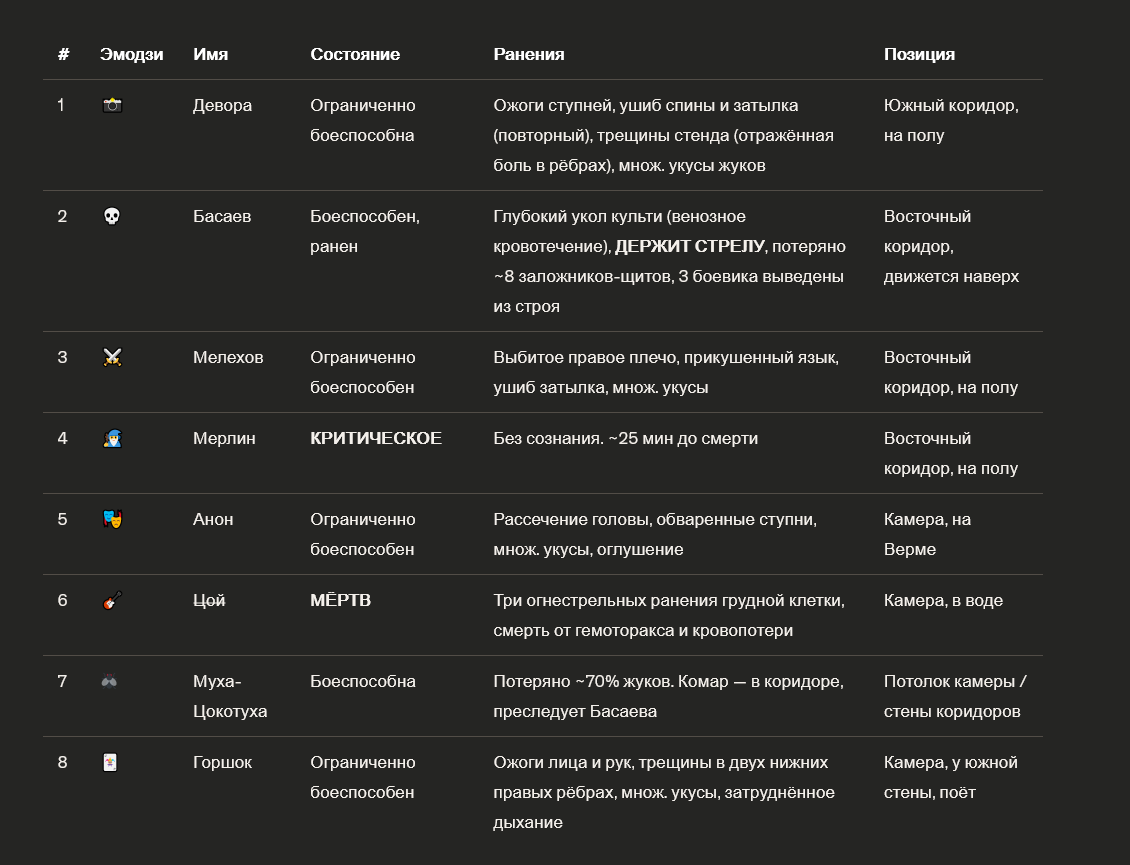Click the bold МЁРТВ status

[340, 600]
